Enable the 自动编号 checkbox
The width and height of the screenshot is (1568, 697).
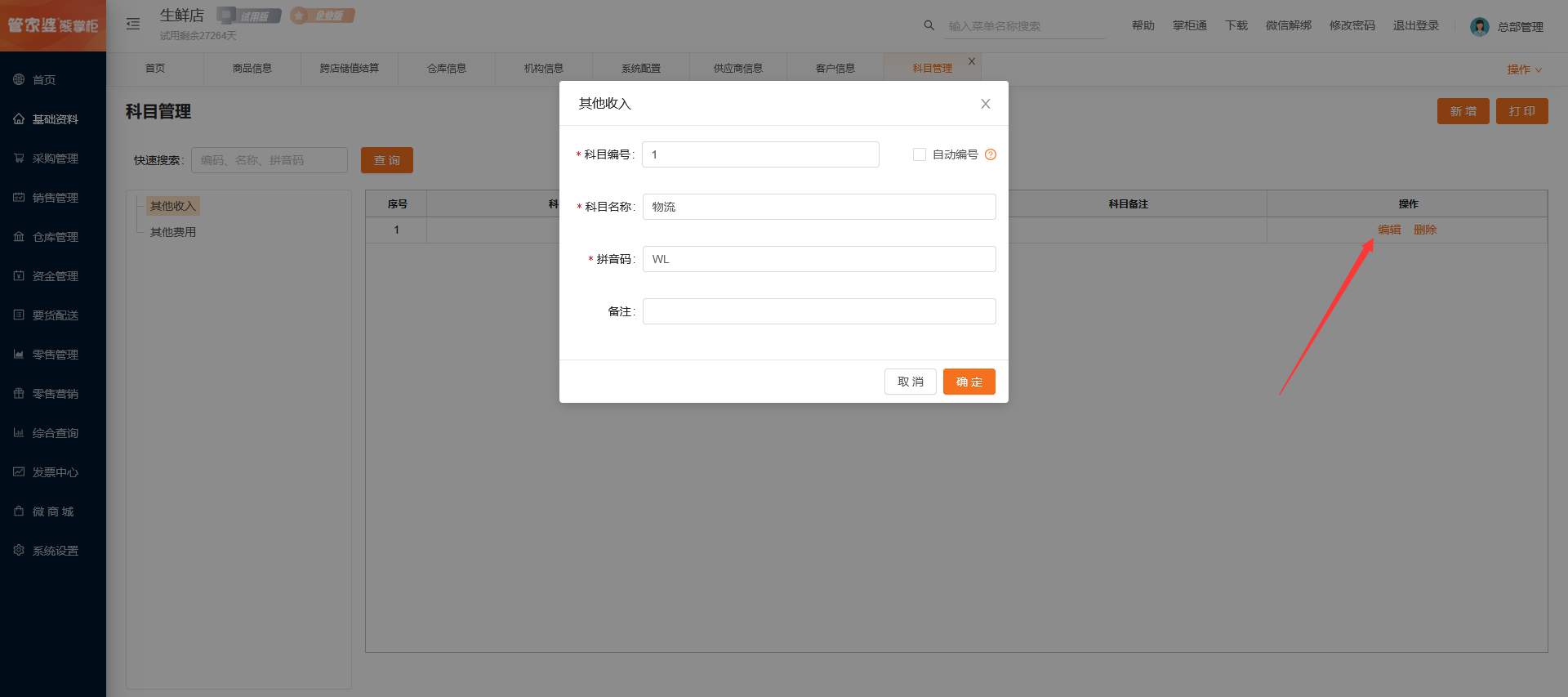click(920, 154)
